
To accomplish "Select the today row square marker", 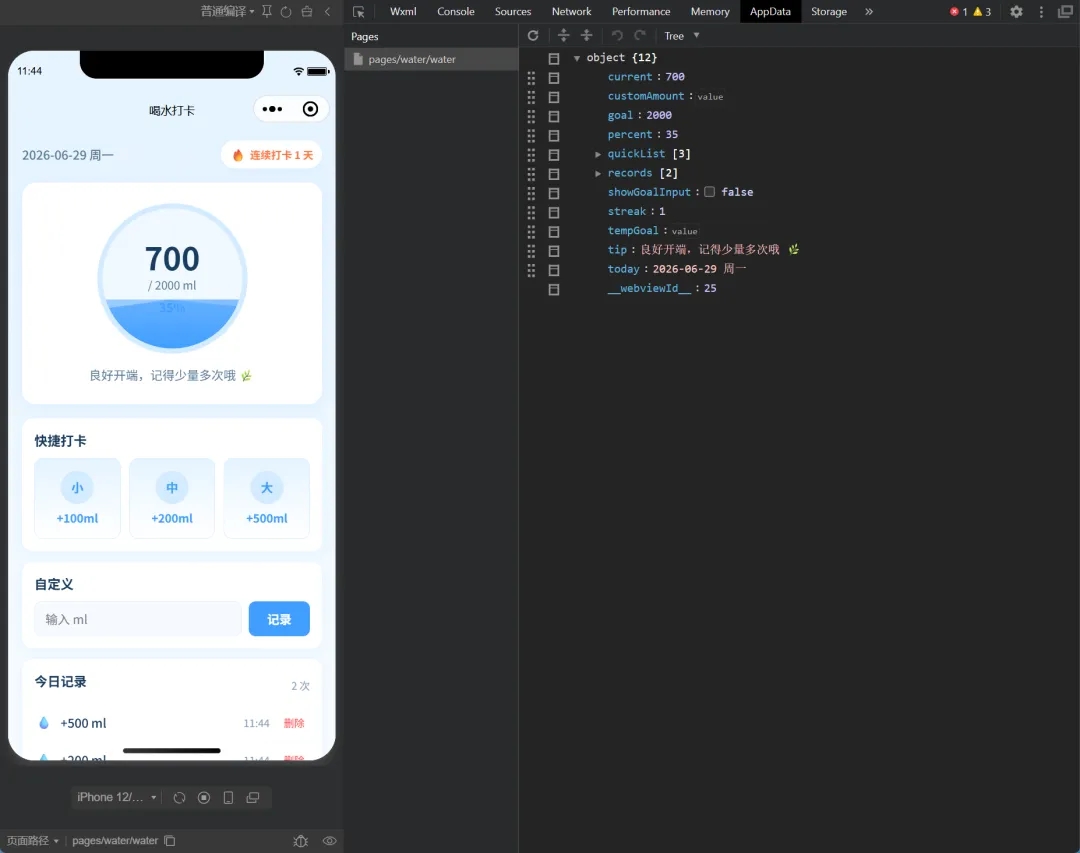I will click(554, 270).
